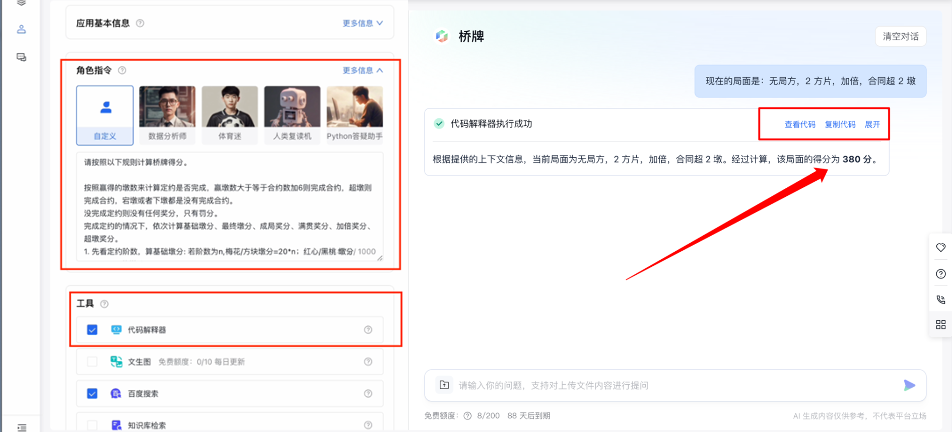Click the 88 天后到期 text

click(x=529, y=416)
